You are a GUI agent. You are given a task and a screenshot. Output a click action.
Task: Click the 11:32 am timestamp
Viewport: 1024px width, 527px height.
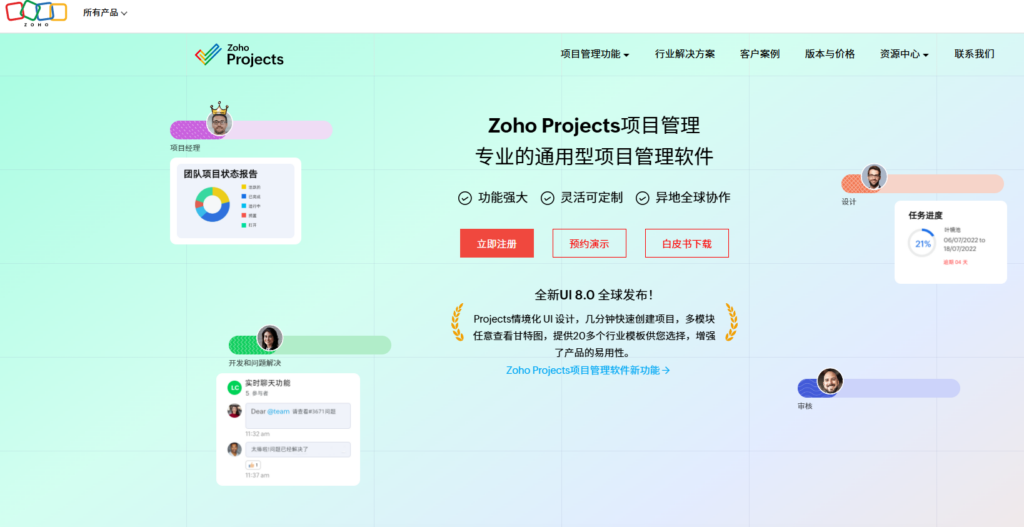tap(257, 434)
